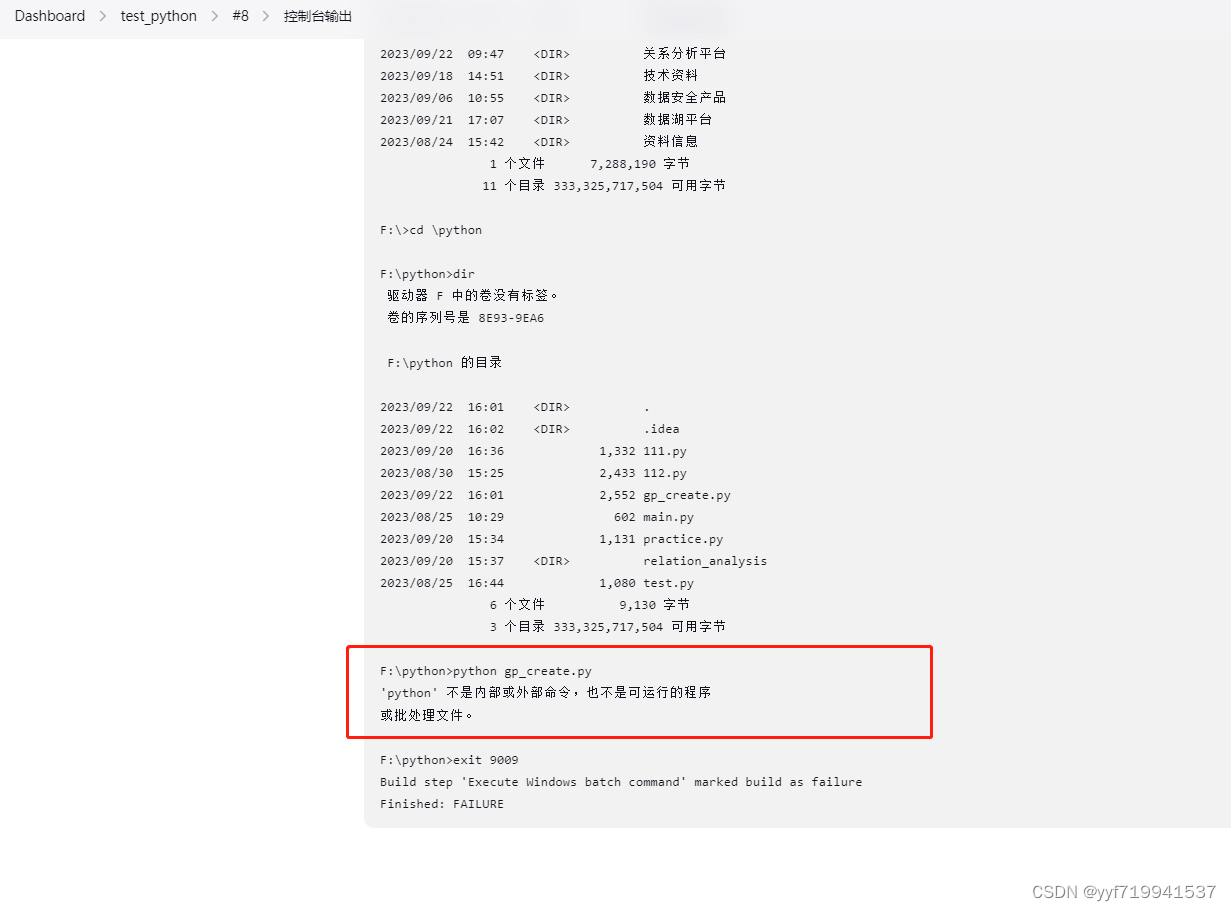Click the Dashboard breadcrumb link
The image size is (1231, 911).
[x=49, y=15]
